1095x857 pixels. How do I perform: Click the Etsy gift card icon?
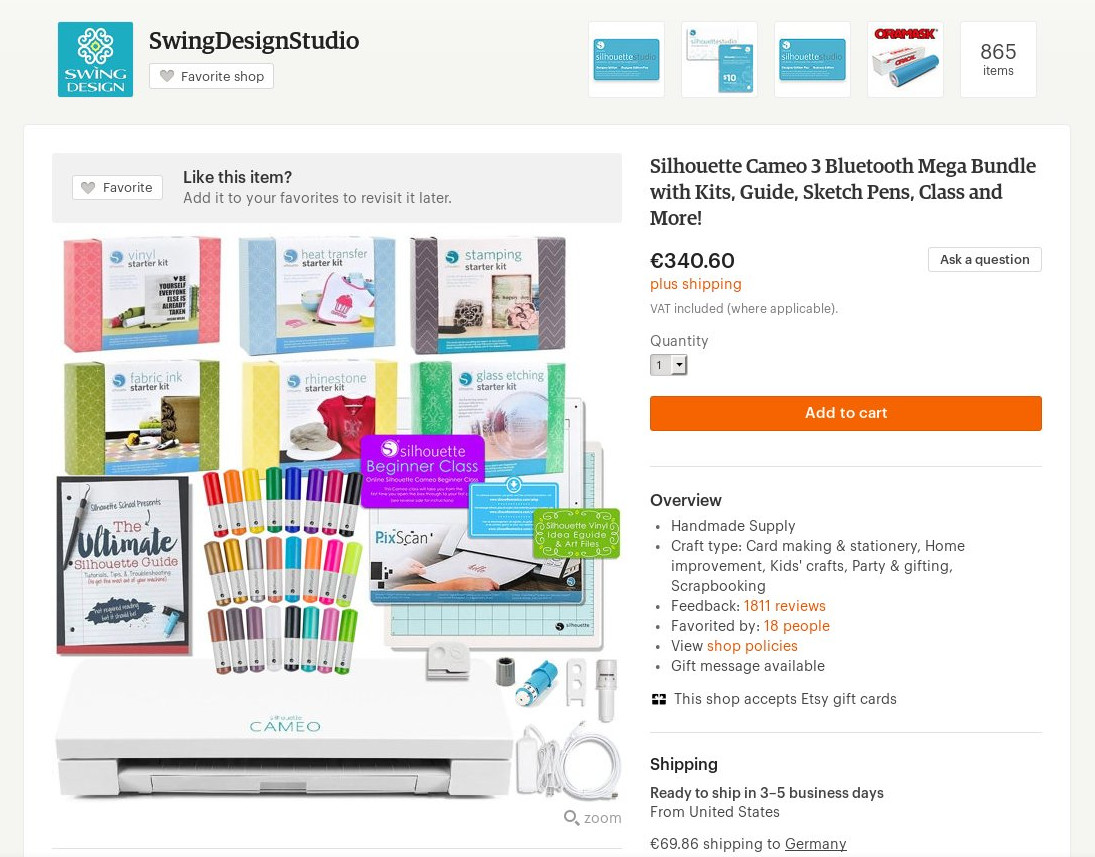[x=659, y=699]
